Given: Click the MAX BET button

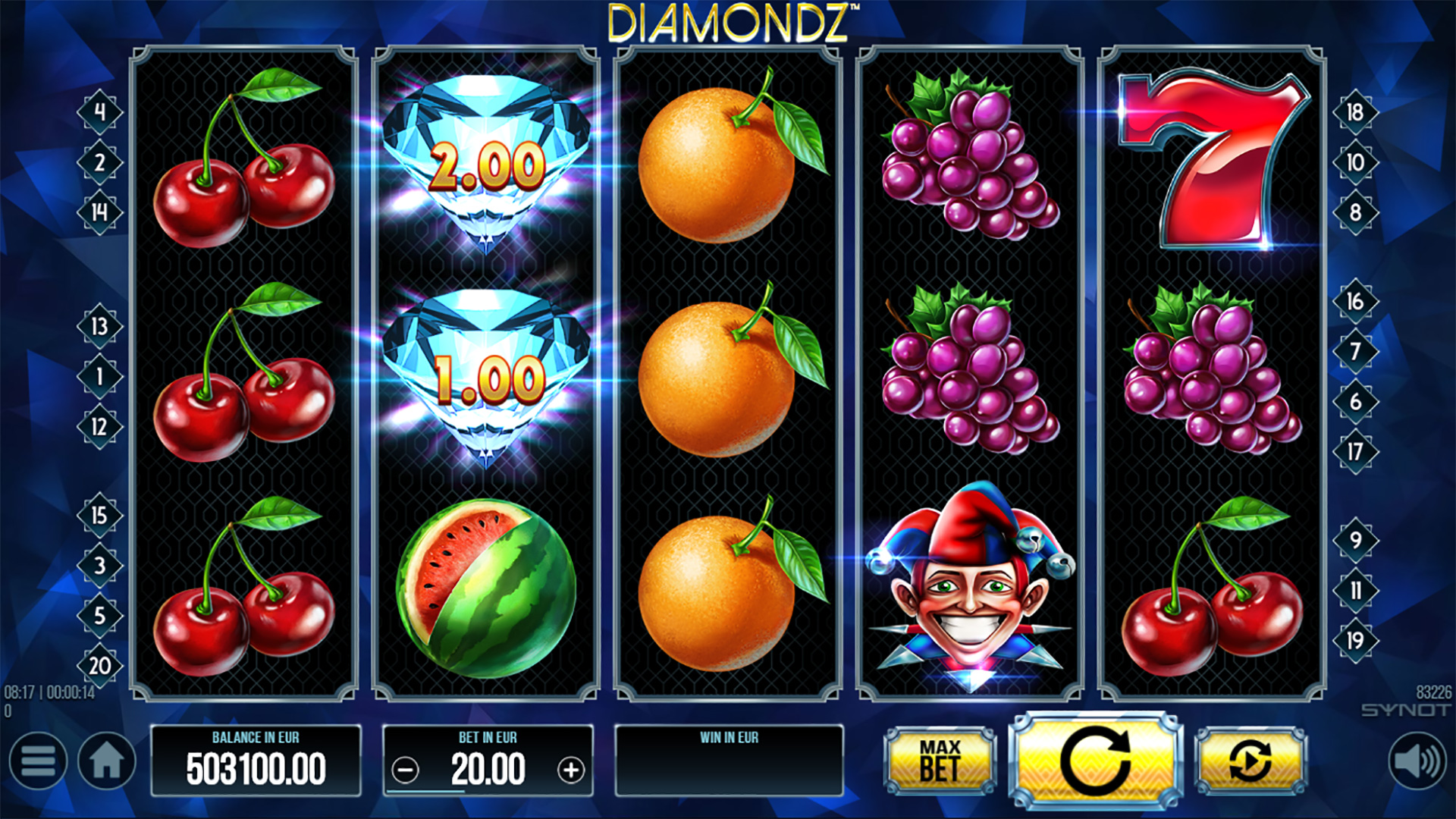Looking at the screenshot, I should [x=940, y=761].
